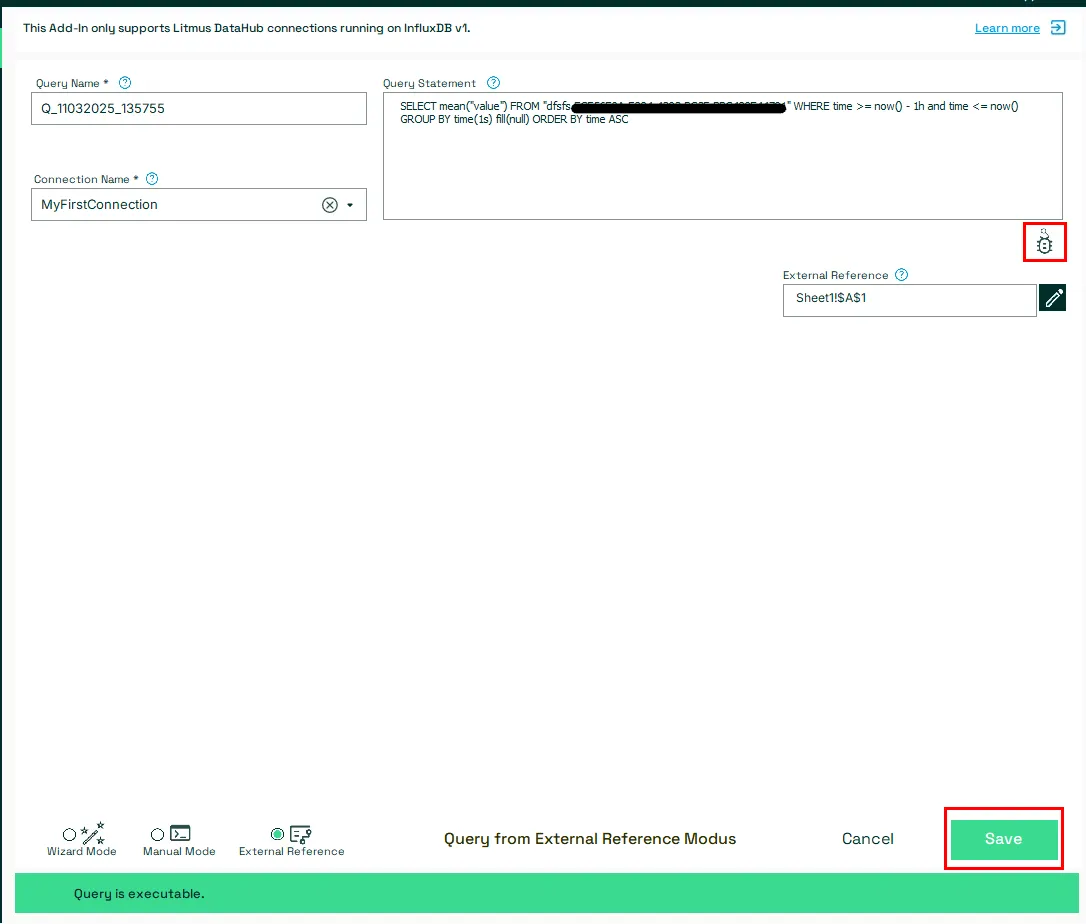Image resolution: width=1086 pixels, height=924 pixels.
Task: Click the Wizard Mode magic wand icon
Action: [x=93, y=833]
